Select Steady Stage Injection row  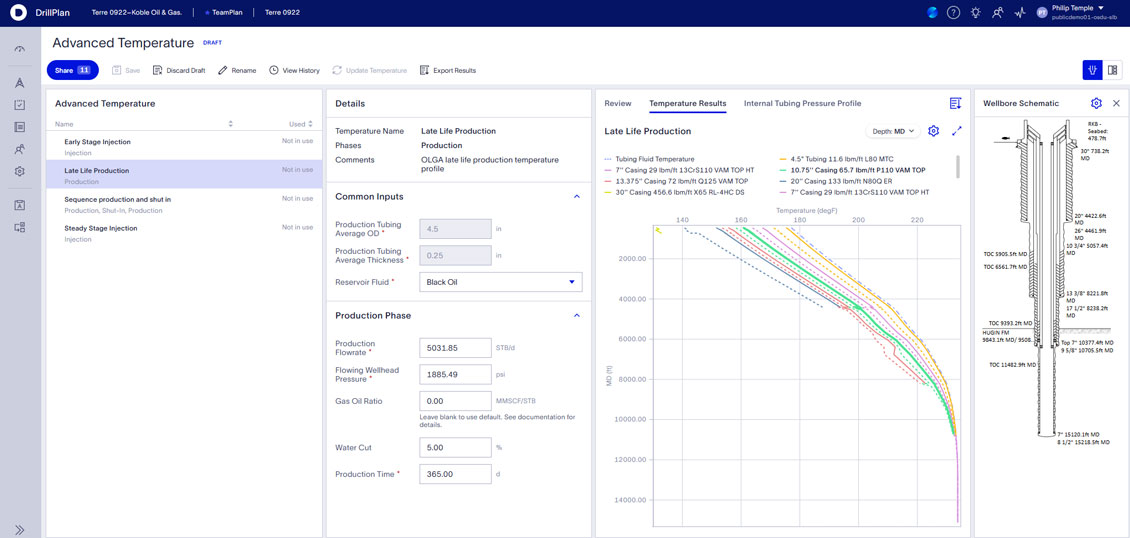click(x=184, y=233)
